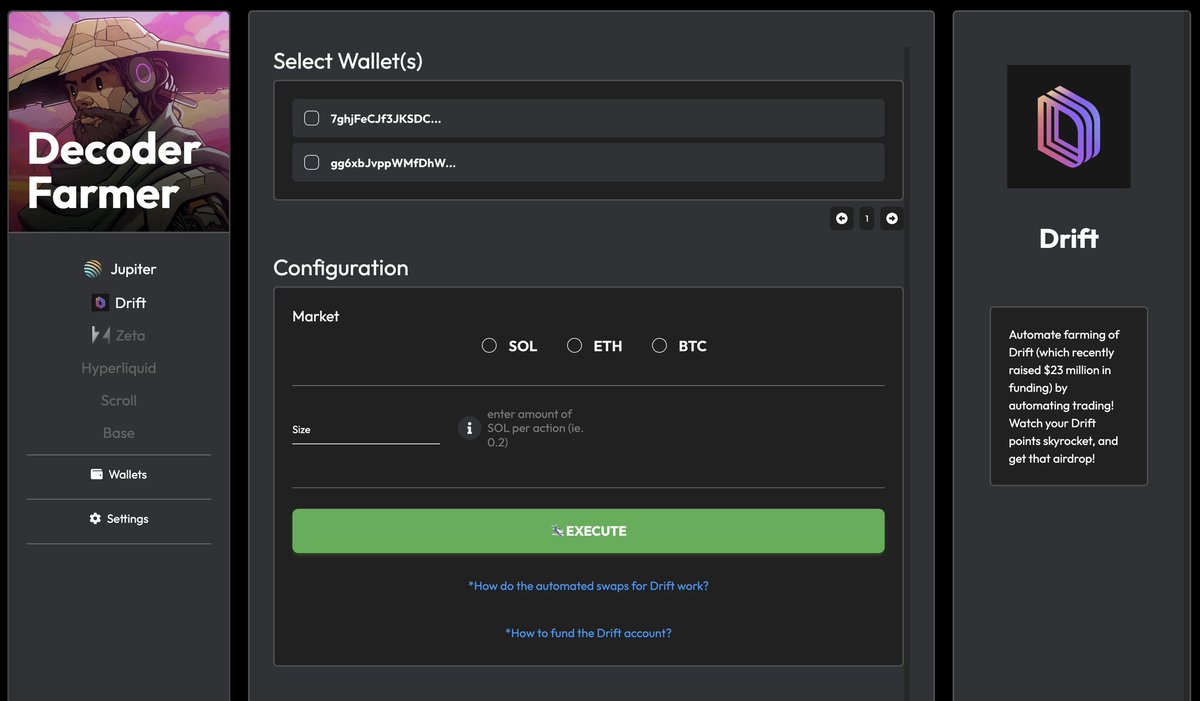
Task: Open the Zeta section
Action: coord(119,336)
